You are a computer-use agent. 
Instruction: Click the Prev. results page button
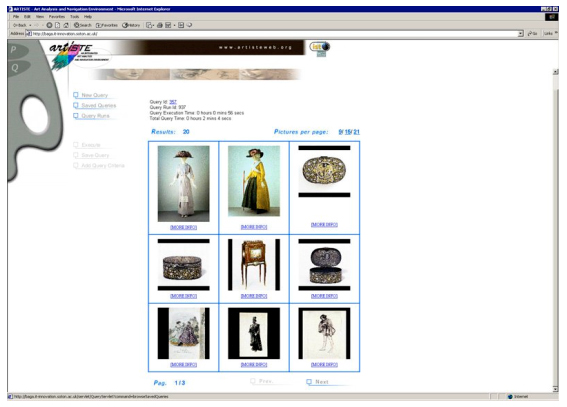click(x=262, y=381)
